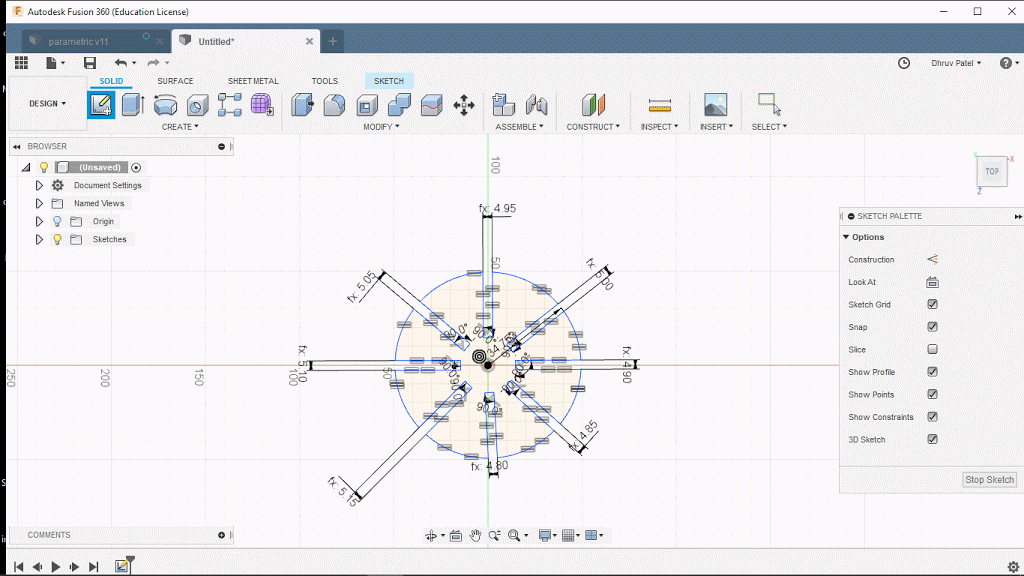Select the Rectangular Pattern tool

[x=229, y=105]
